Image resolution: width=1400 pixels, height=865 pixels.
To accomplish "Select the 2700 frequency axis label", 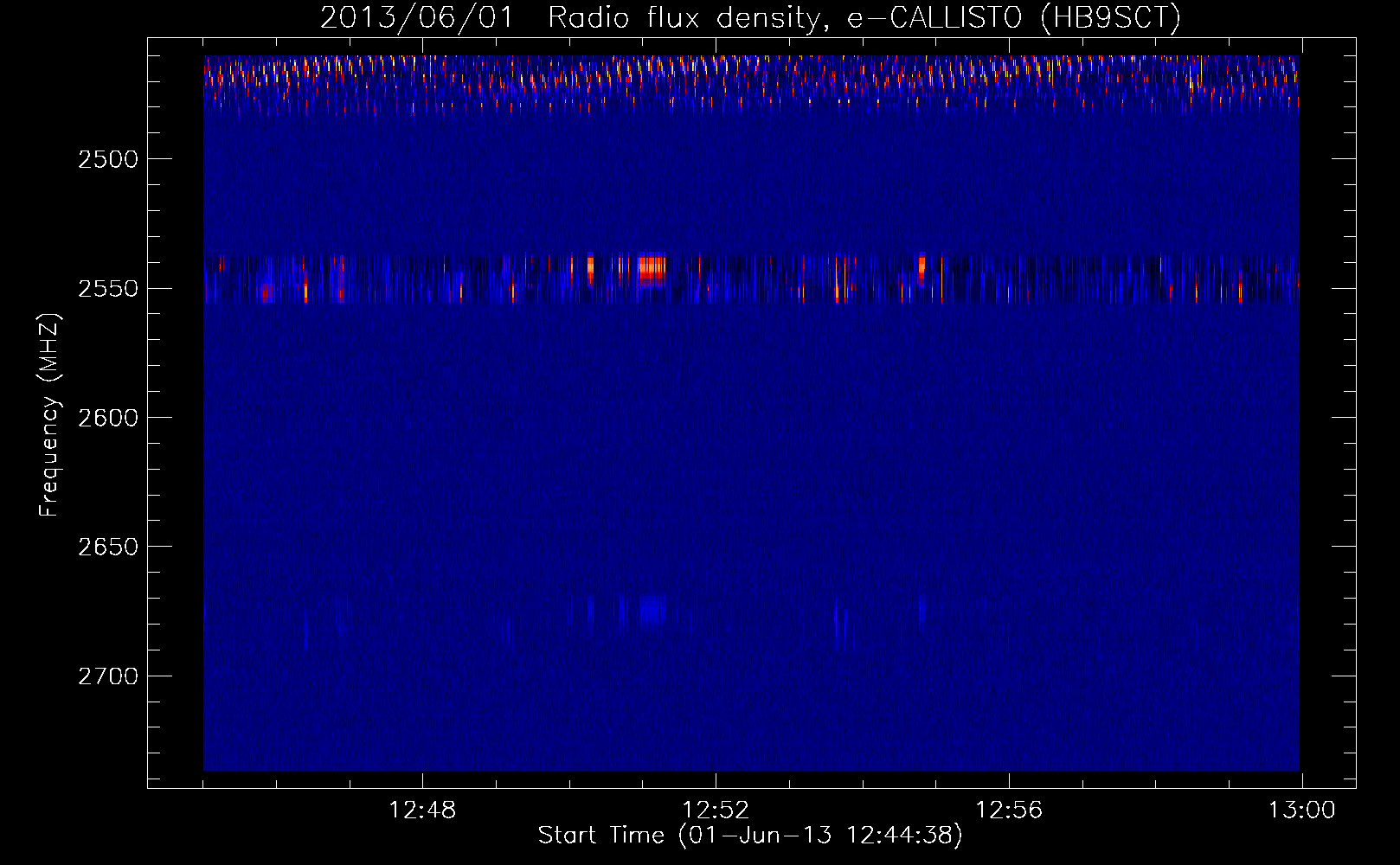I will click(x=108, y=676).
